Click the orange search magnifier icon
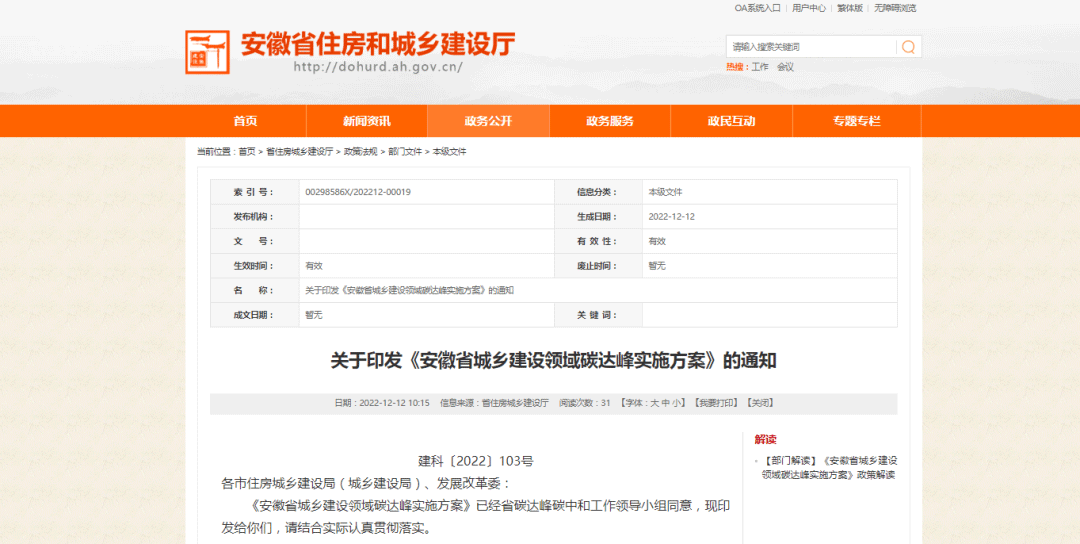1080x544 pixels. pyautogui.click(x=908, y=47)
